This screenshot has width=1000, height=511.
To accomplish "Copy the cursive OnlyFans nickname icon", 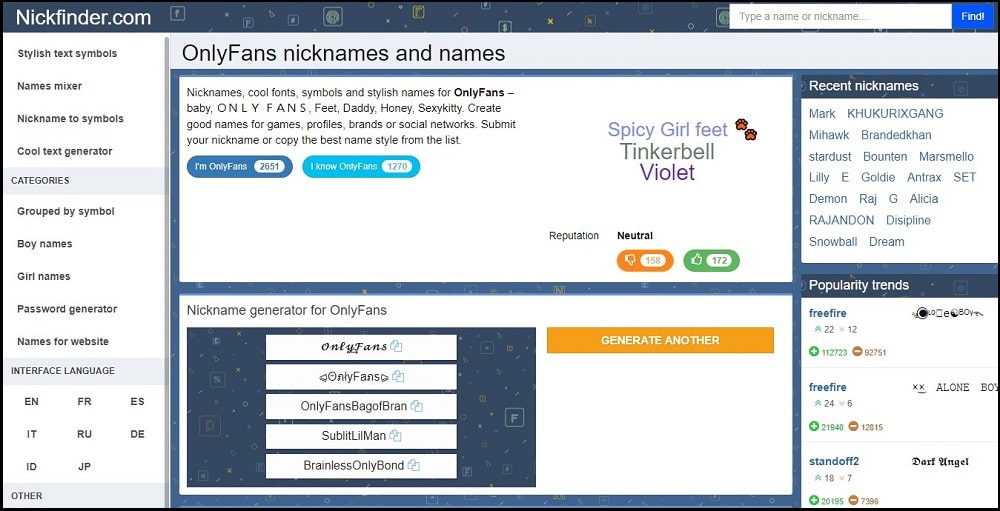I will tap(397, 347).
